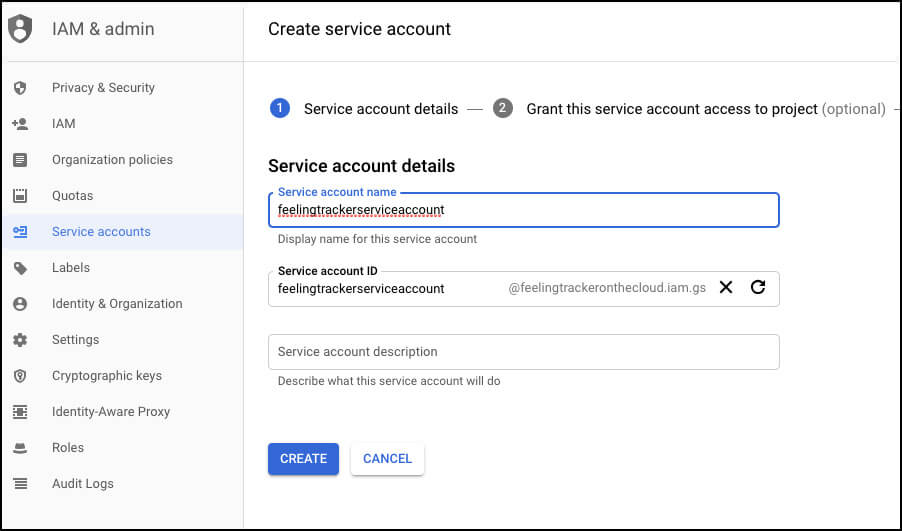The height and width of the screenshot is (531, 902).
Task: Click the Labels tag icon
Action: click(x=20, y=268)
